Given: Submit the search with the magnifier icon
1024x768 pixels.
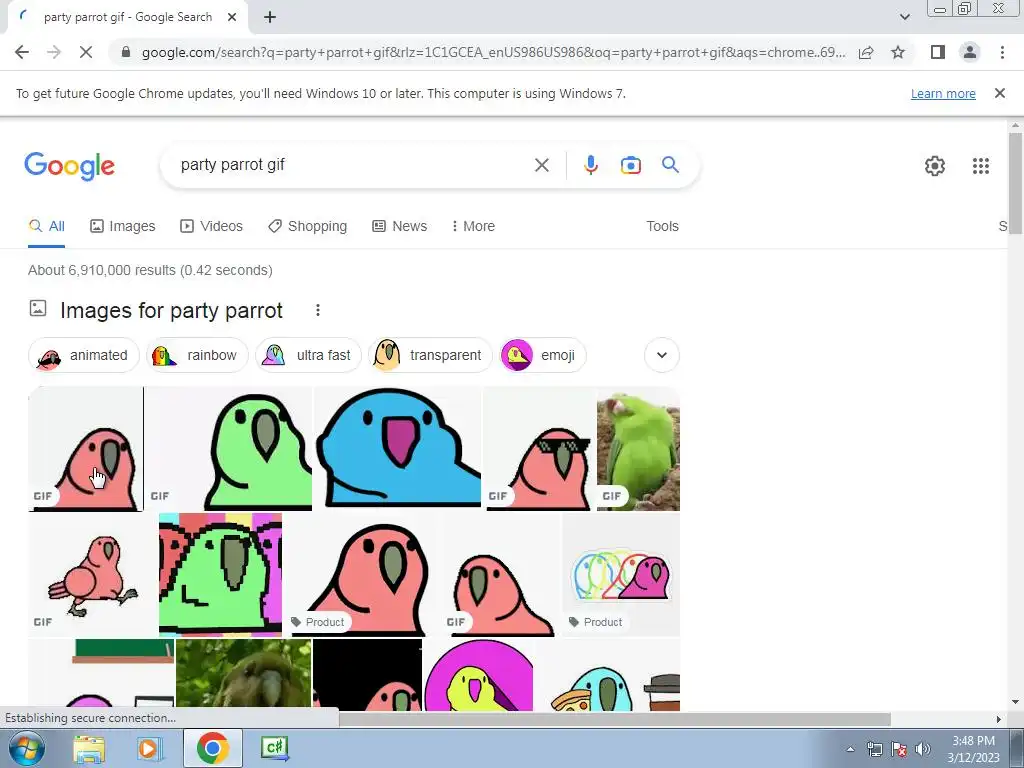Looking at the screenshot, I should tap(670, 165).
